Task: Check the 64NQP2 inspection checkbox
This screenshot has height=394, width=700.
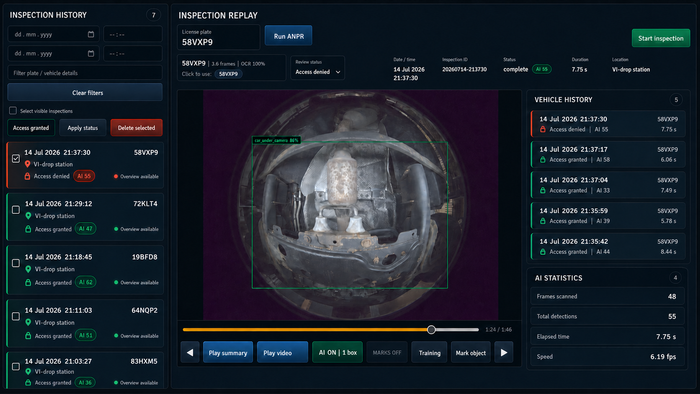Action: 16,316
